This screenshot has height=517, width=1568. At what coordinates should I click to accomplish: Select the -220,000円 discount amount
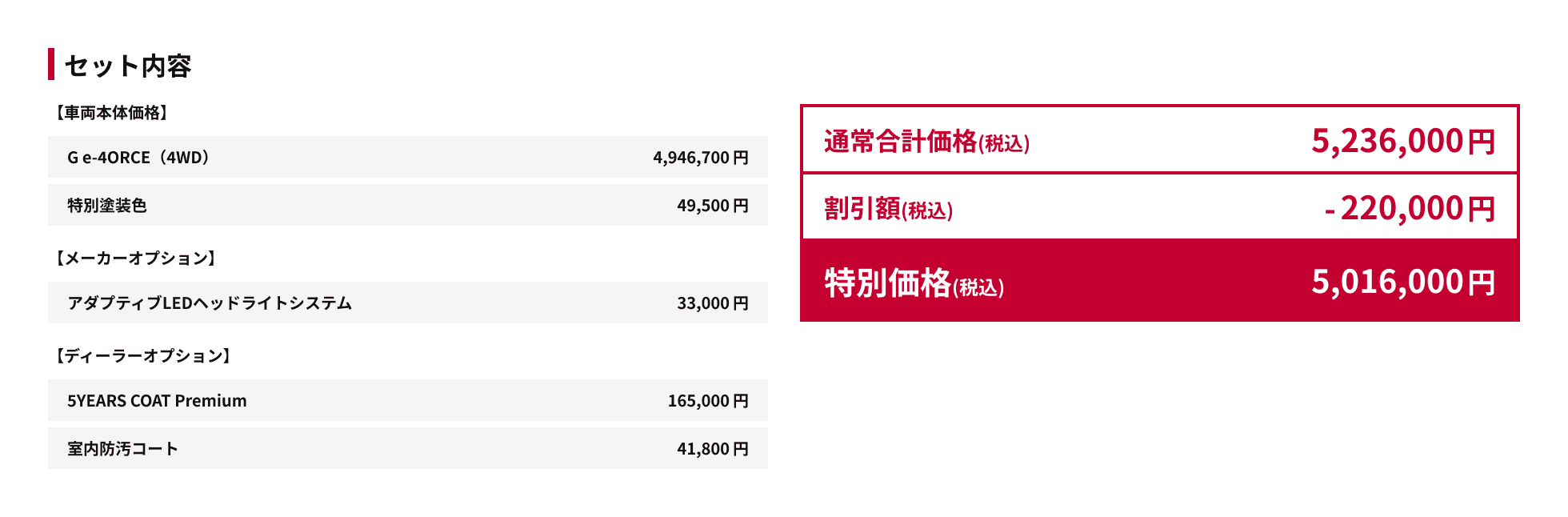click(1409, 209)
